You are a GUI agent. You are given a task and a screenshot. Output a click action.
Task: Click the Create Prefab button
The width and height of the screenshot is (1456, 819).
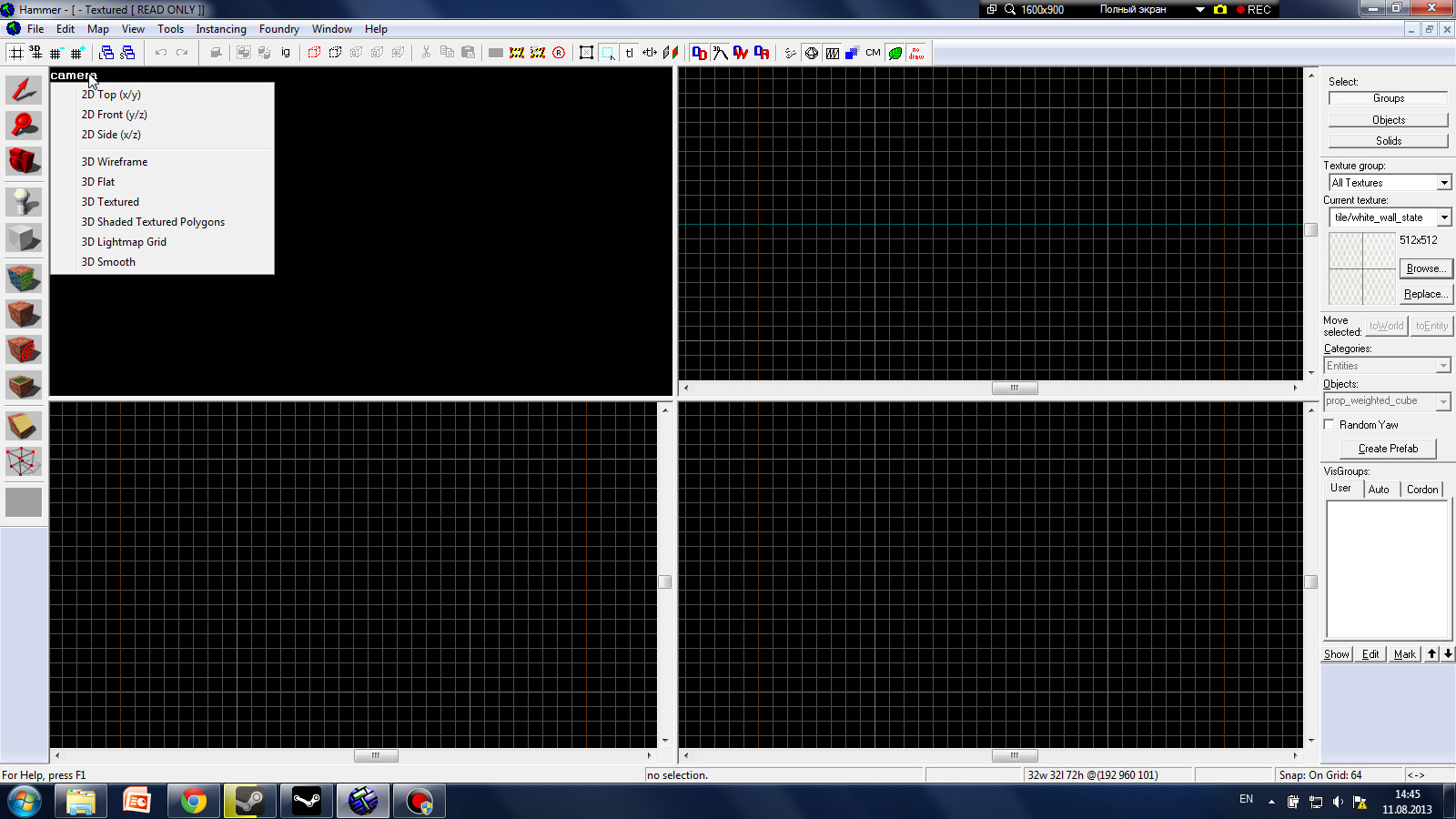tap(1388, 449)
